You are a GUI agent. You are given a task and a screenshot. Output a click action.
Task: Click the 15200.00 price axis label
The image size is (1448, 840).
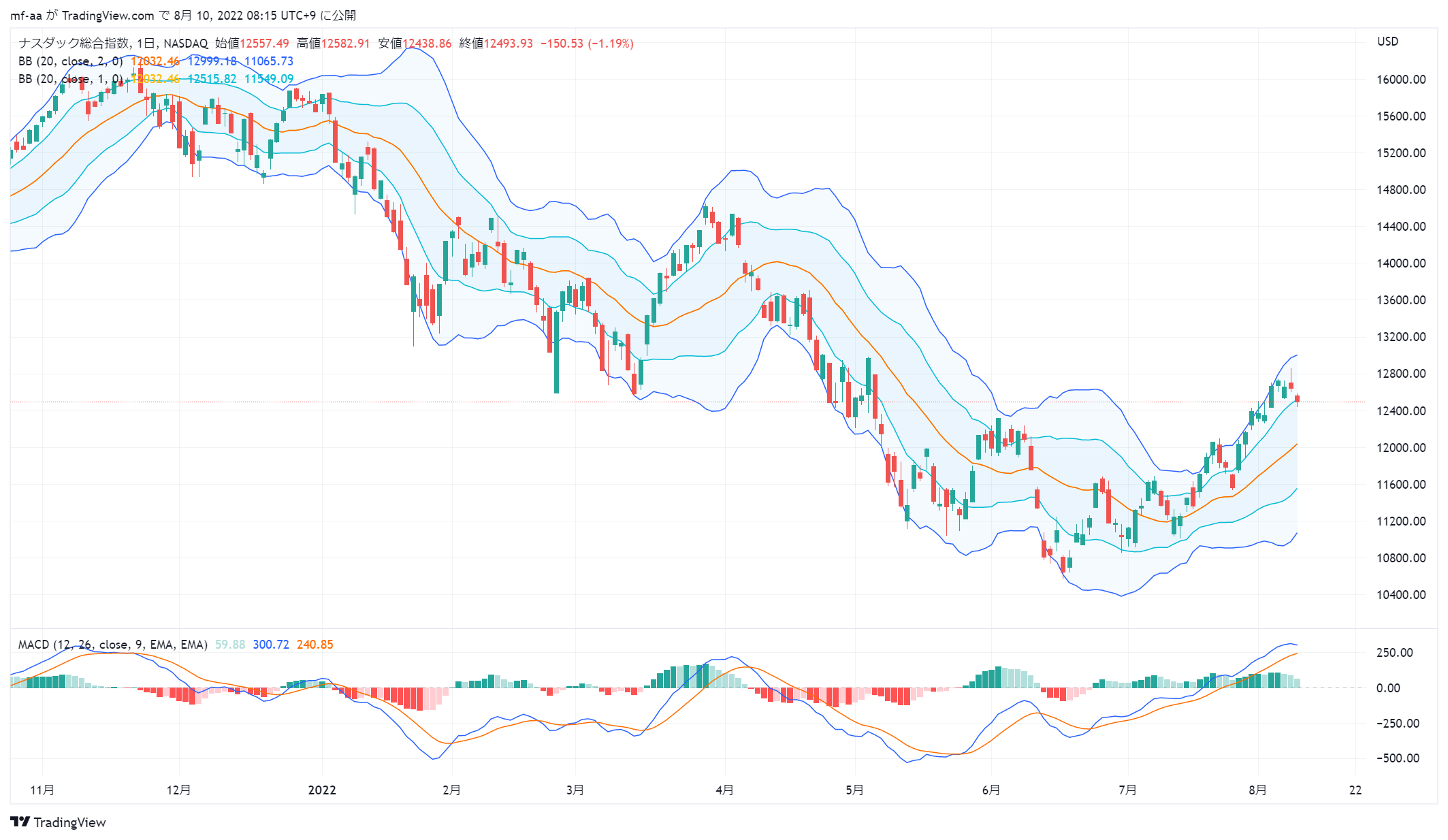pyautogui.click(x=1401, y=153)
